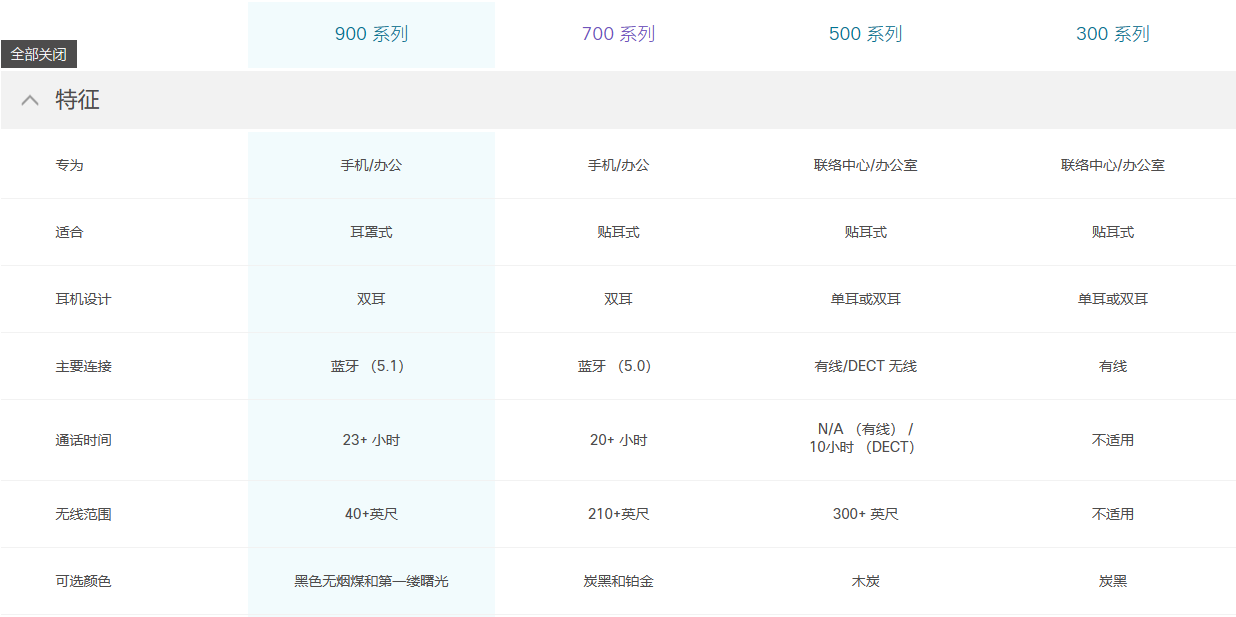Select the 适合 row label

pos(69,232)
